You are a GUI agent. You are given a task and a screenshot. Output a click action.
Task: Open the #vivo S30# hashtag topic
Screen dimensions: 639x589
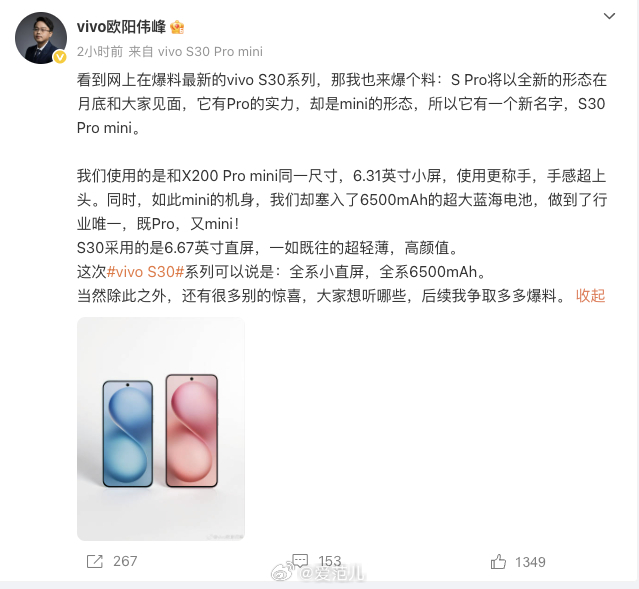point(145,272)
